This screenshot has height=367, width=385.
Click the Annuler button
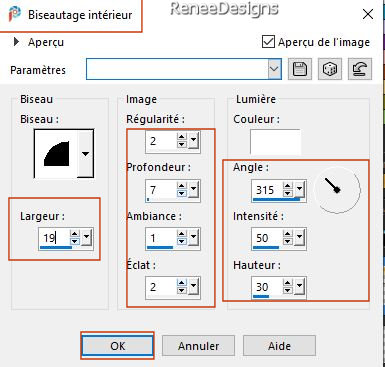tap(198, 346)
